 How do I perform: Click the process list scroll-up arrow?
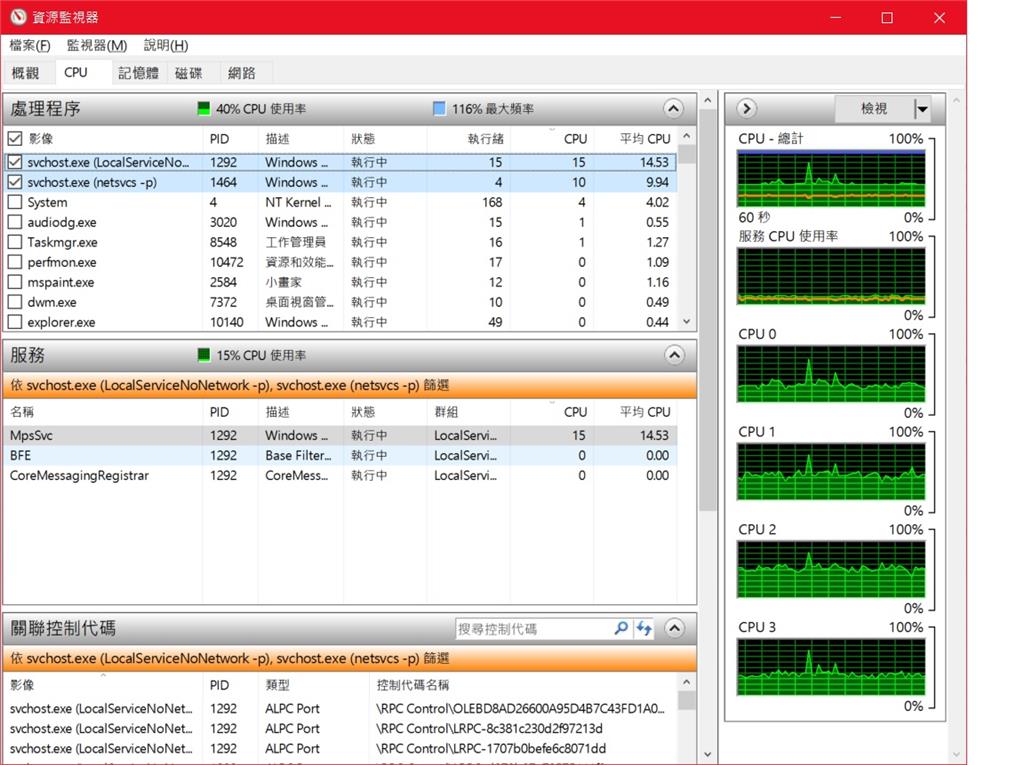tap(686, 136)
